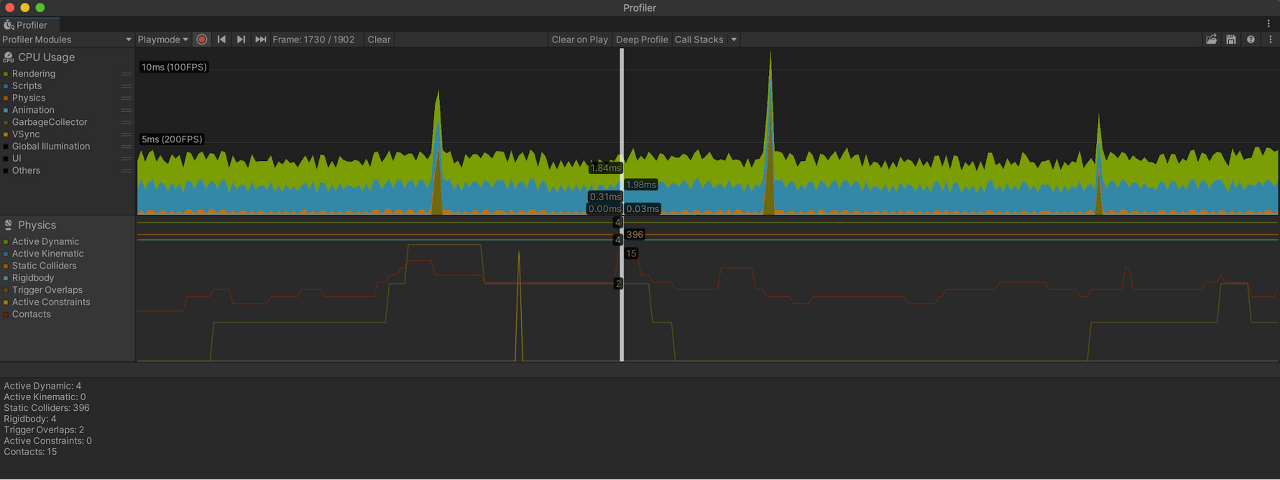Jump to the current last frame
The height and width of the screenshot is (480, 1280).
pyautogui.click(x=261, y=40)
